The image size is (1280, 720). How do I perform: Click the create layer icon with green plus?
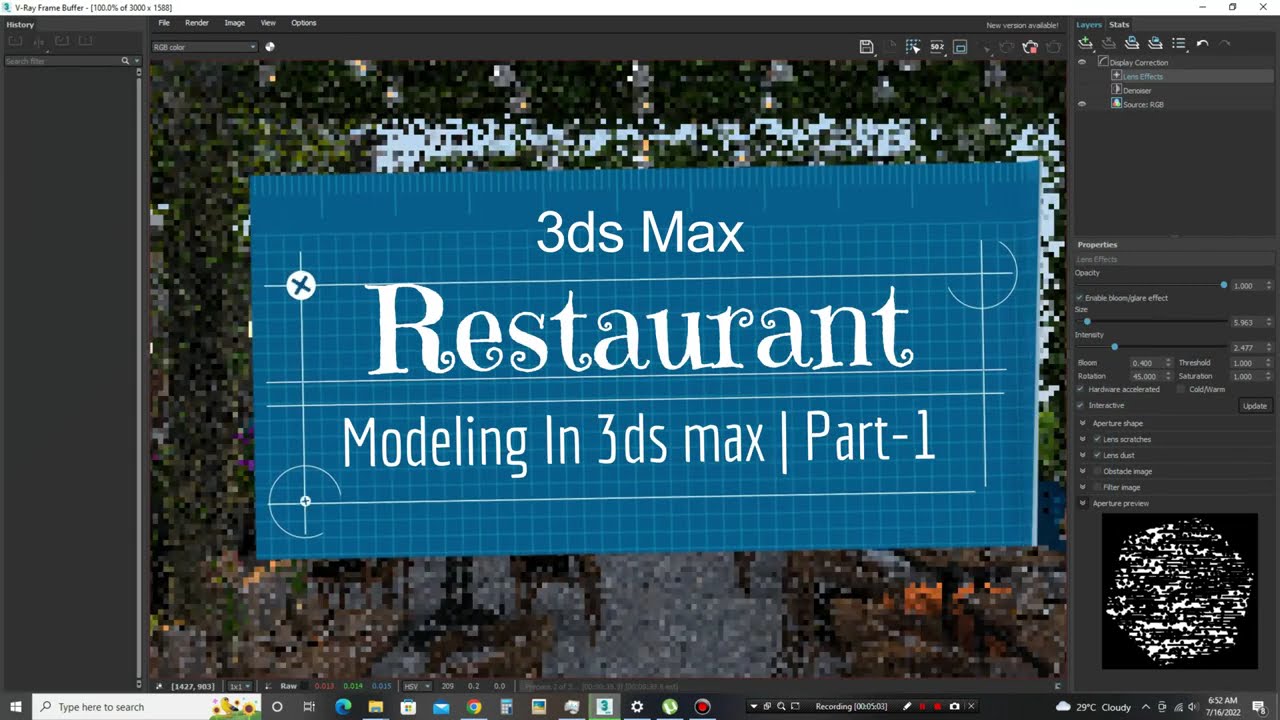[x=1086, y=43]
